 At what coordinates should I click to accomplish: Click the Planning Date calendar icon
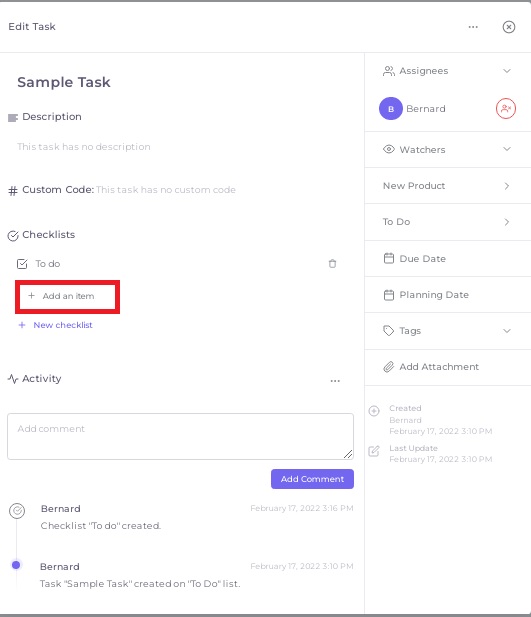click(389, 295)
